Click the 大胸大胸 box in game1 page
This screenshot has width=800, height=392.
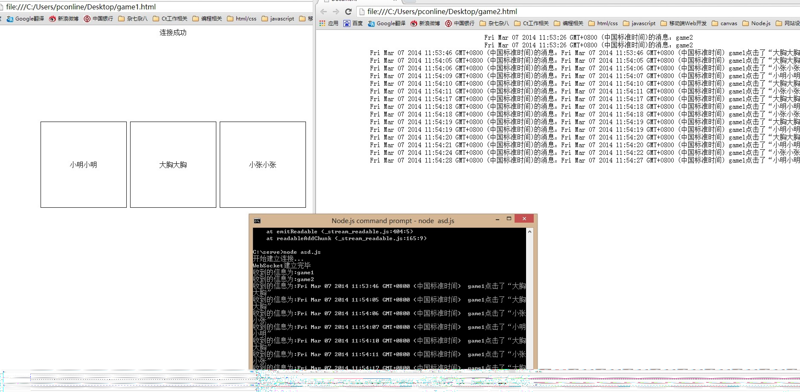pos(173,164)
